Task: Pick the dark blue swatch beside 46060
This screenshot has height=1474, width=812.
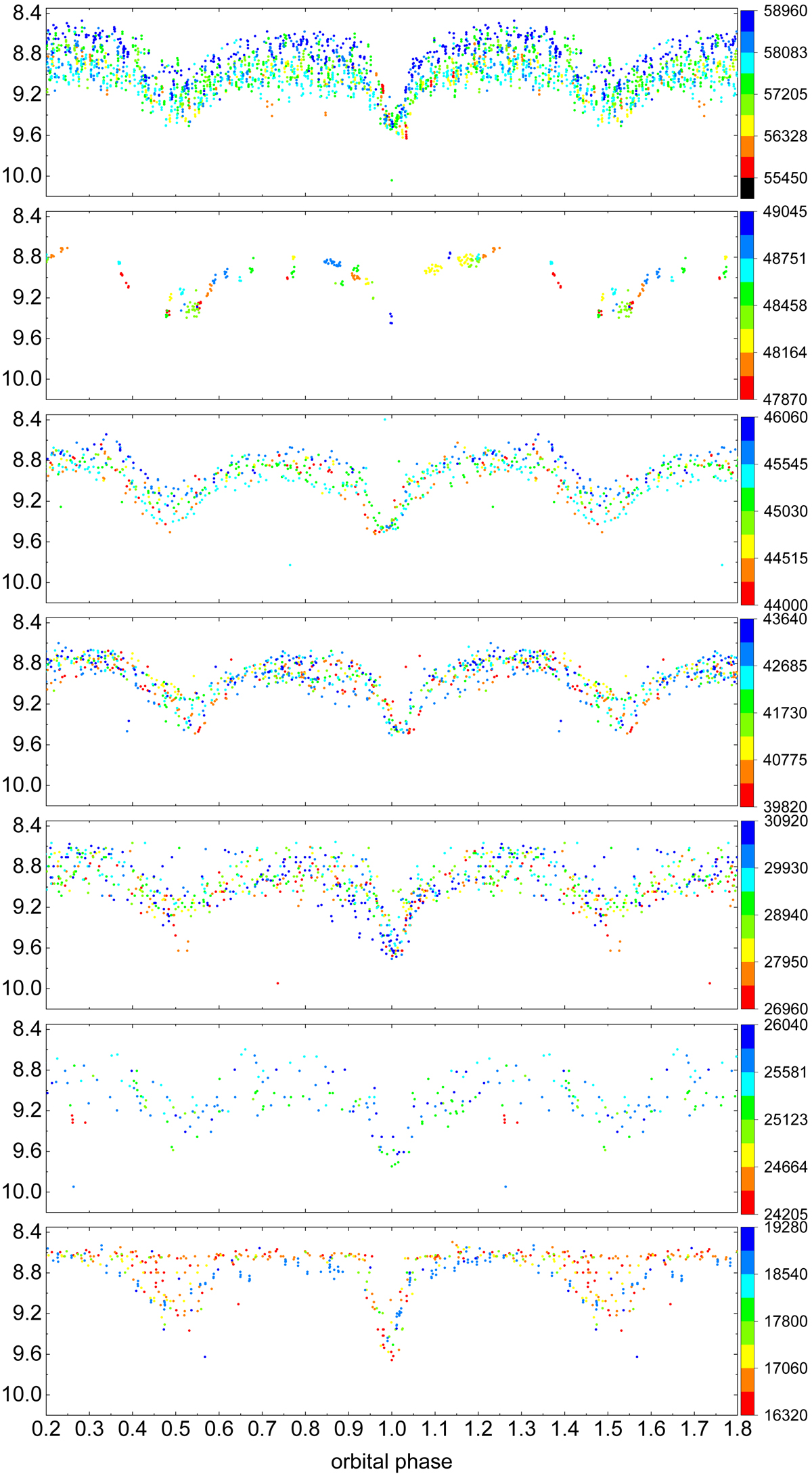Action: (747, 427)
